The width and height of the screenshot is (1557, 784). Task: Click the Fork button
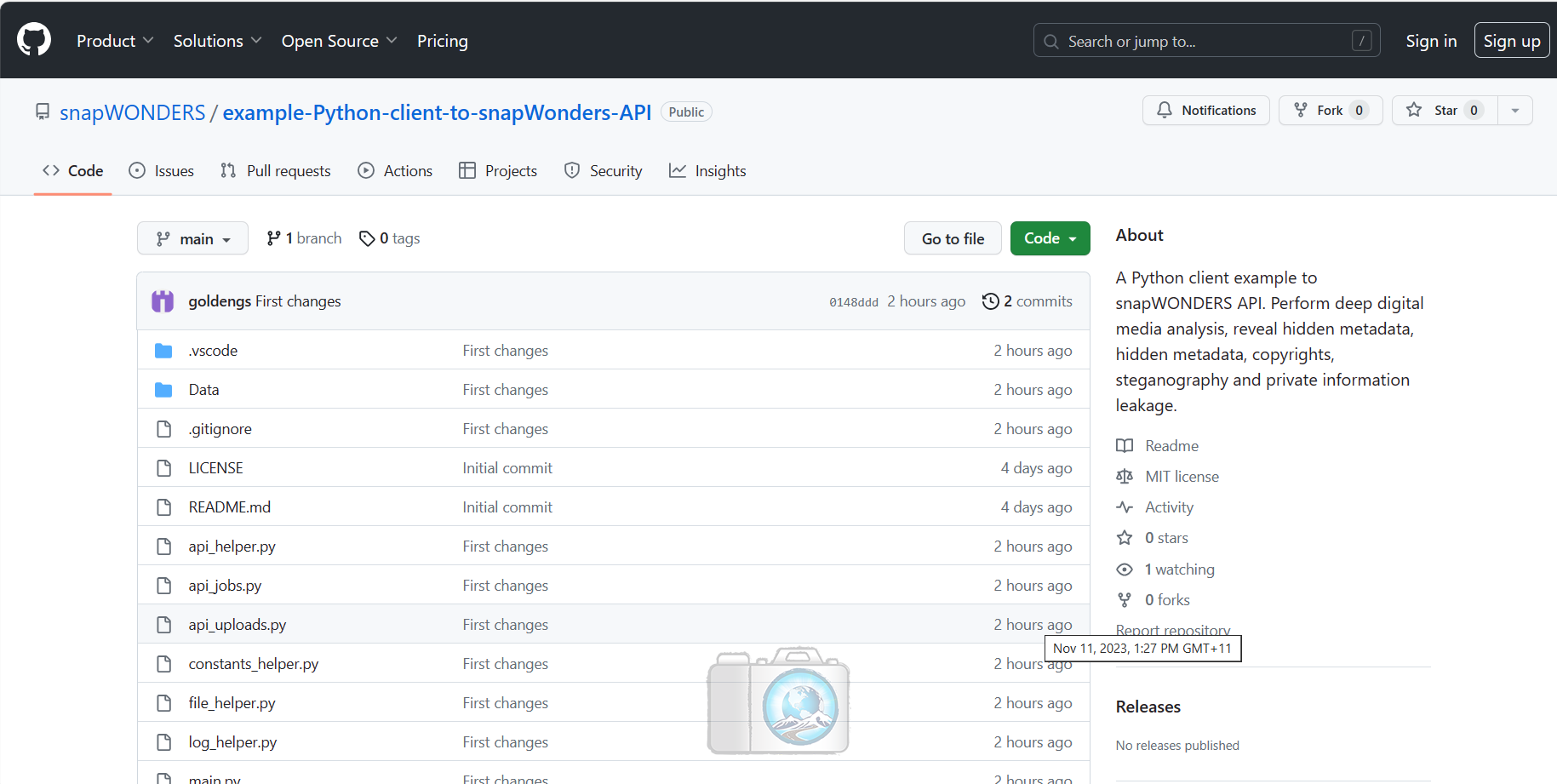[x=1331, y=111]
